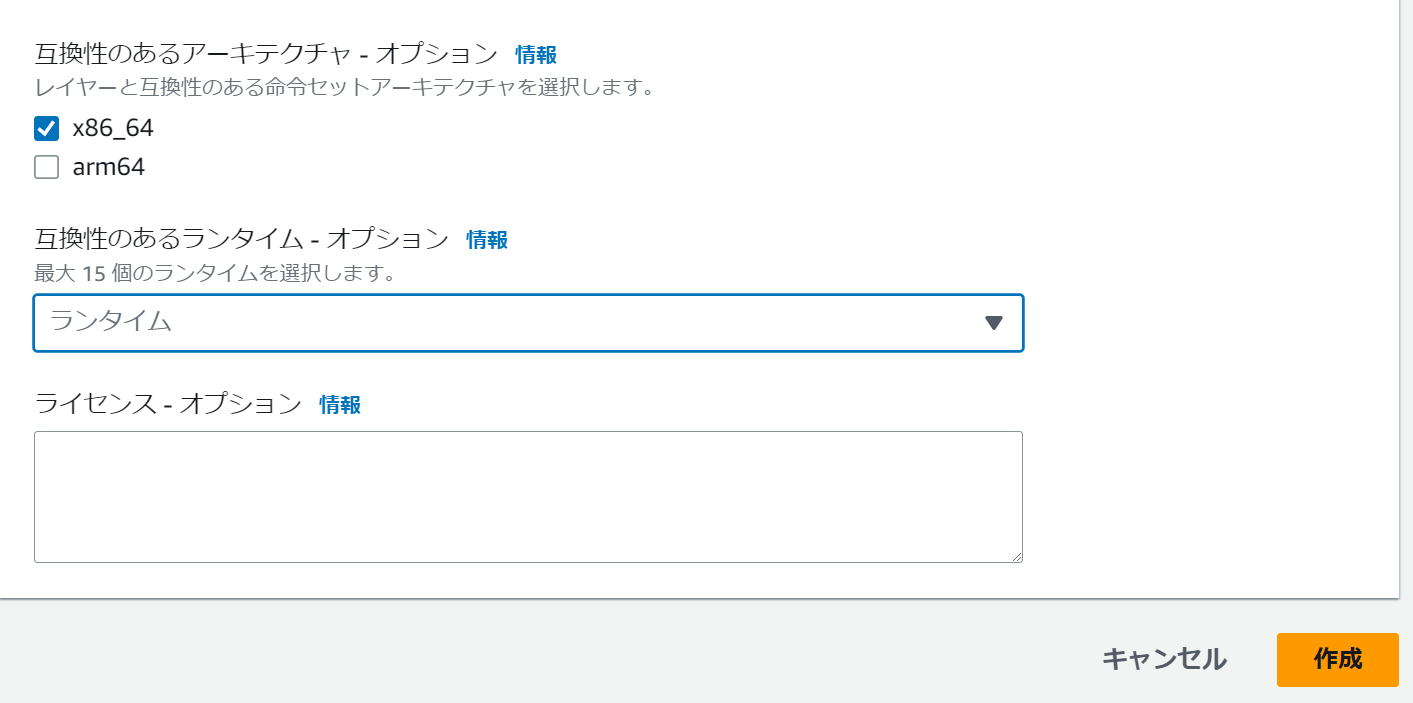
Task: Click inside the license text area
Action: pos(528,495)
